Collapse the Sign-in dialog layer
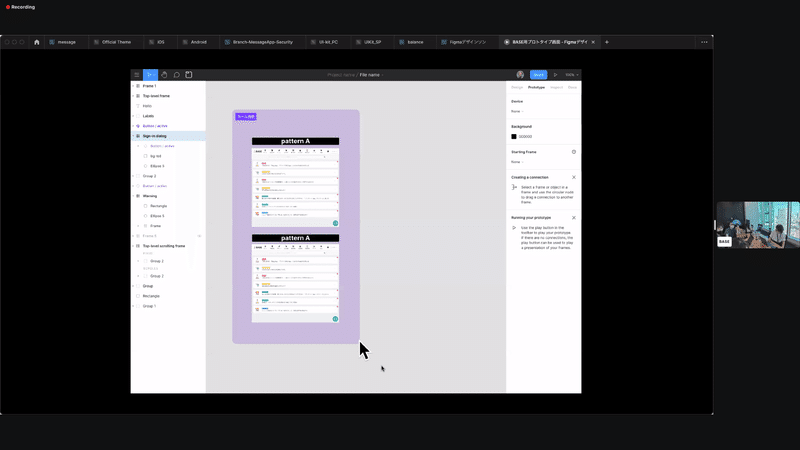This screenshot has height=450, width=800. click(133, 136)
